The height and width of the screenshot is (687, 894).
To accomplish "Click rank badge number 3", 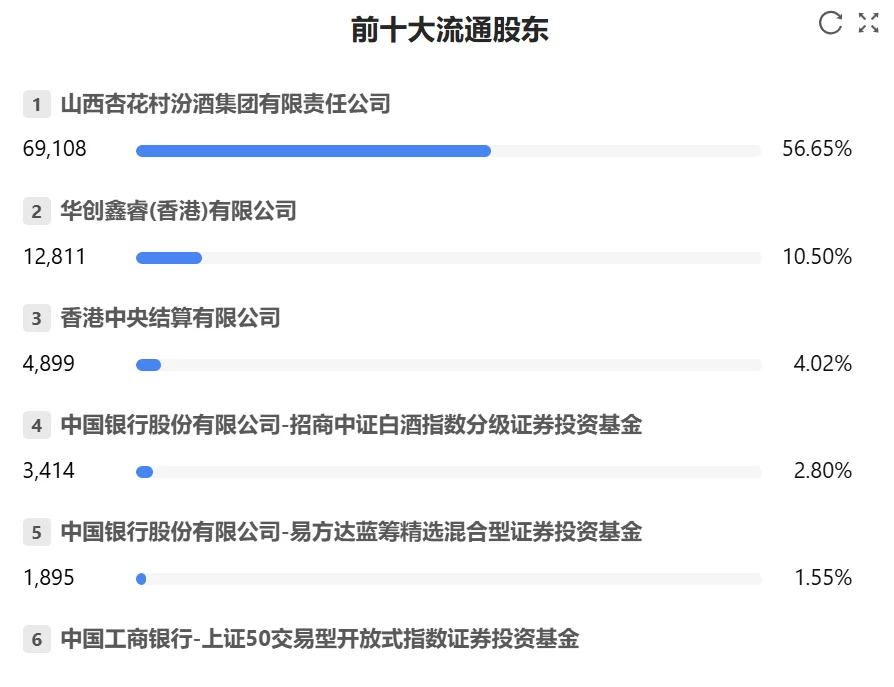I will [37, 319].
